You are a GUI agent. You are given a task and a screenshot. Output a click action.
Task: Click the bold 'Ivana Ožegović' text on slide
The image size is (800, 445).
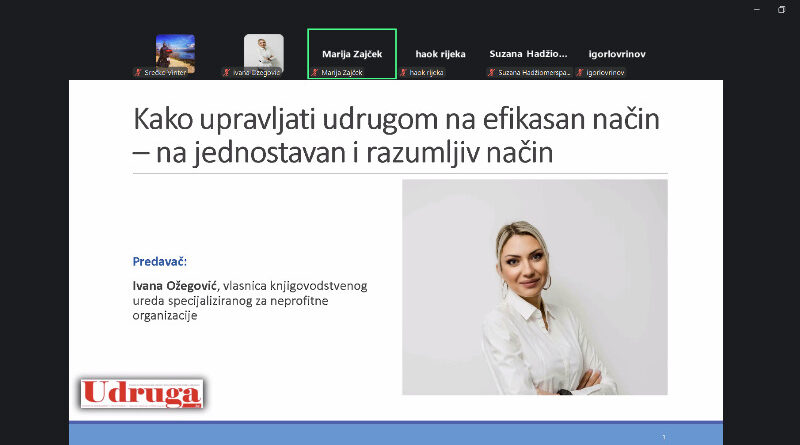click(175, 286)
